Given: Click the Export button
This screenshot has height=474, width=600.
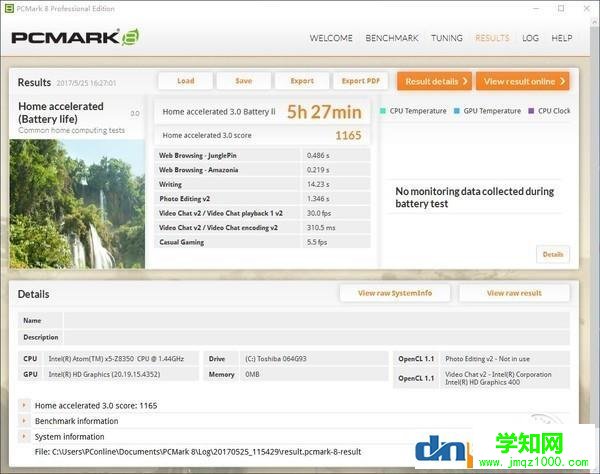Looking at the screenshot, I should tap(302, 81).
